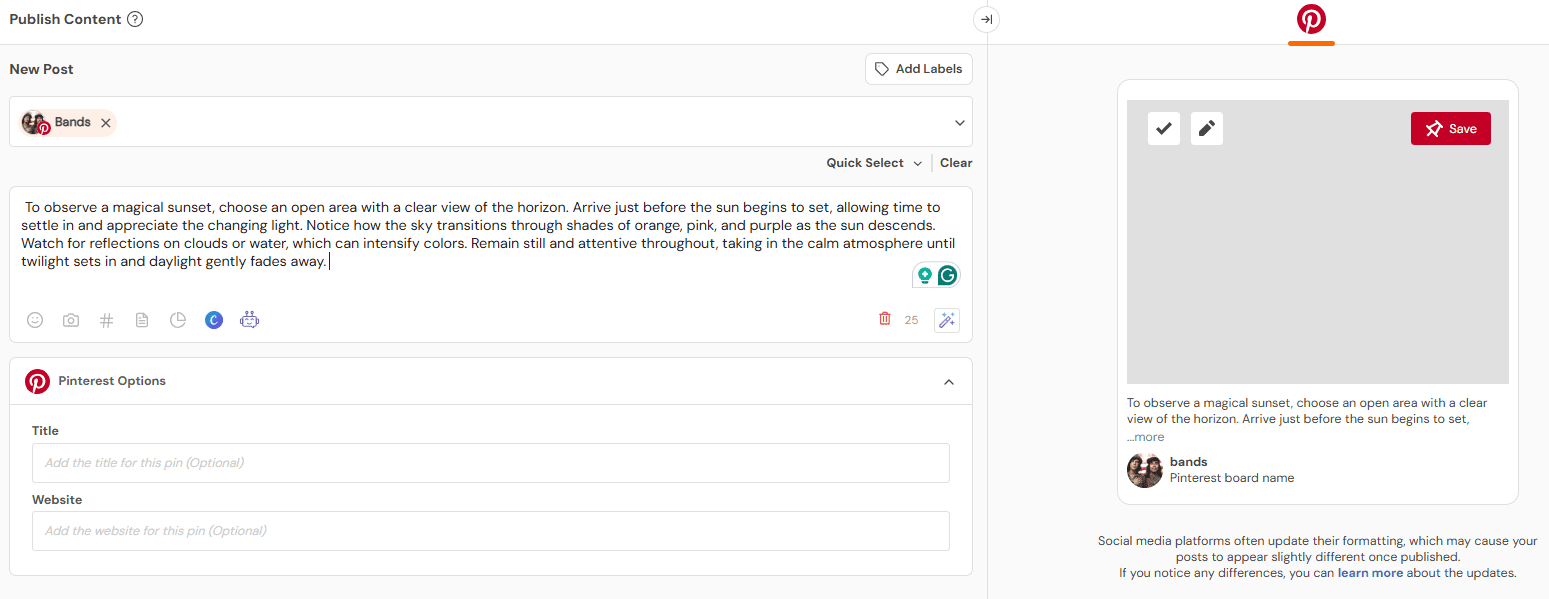Click the Save button on the Pinterest preview
The image size is (1549, 599).
(x=1450, y=128)
